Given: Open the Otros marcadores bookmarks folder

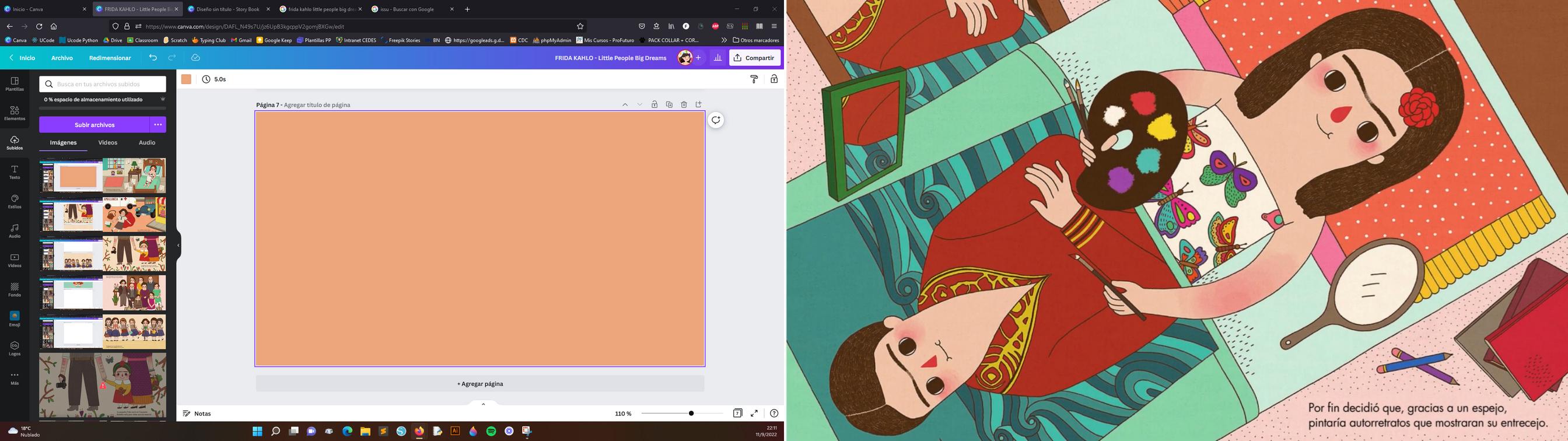Looking at the screenshot, I should coord(756,40).
